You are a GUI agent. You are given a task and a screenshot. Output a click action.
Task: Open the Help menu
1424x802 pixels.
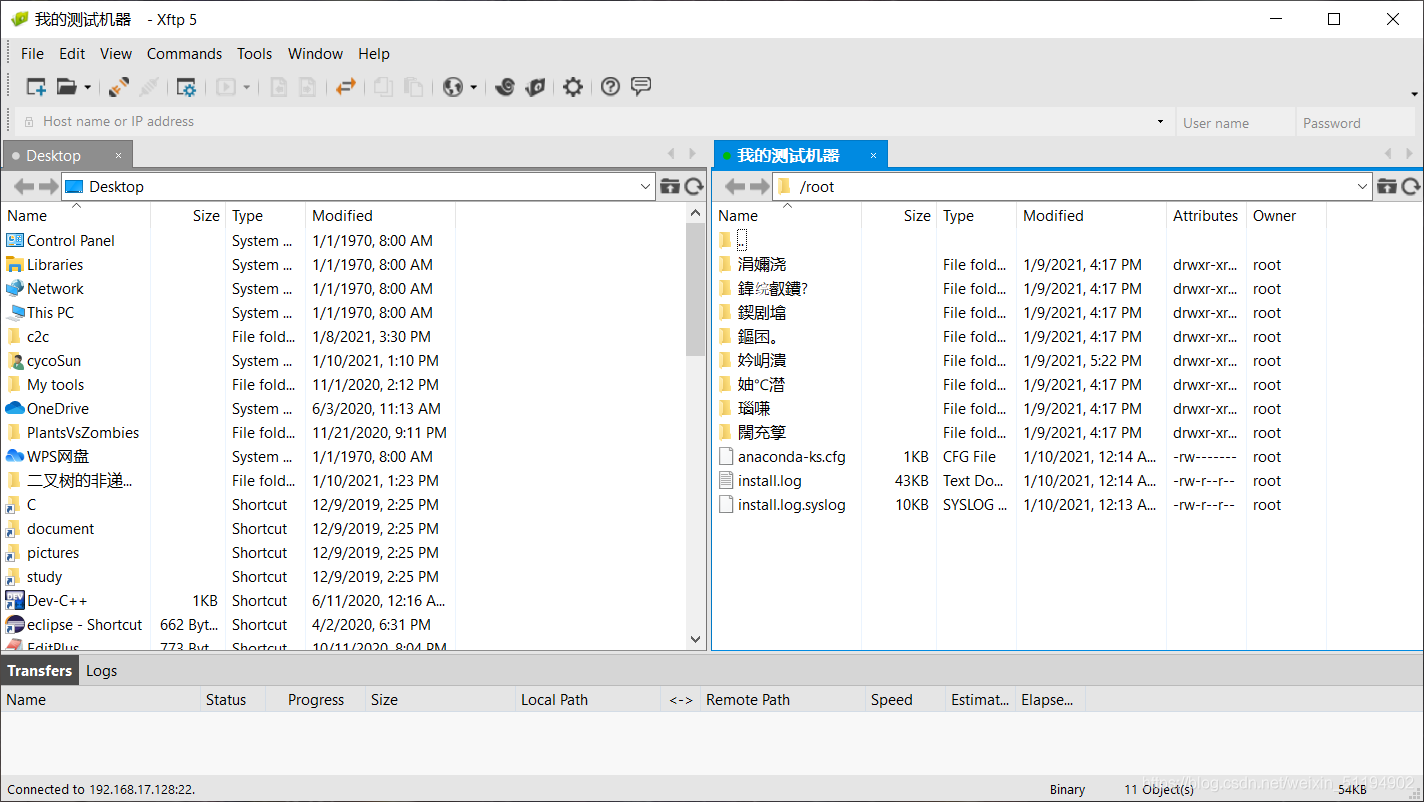tap(374, 54)
